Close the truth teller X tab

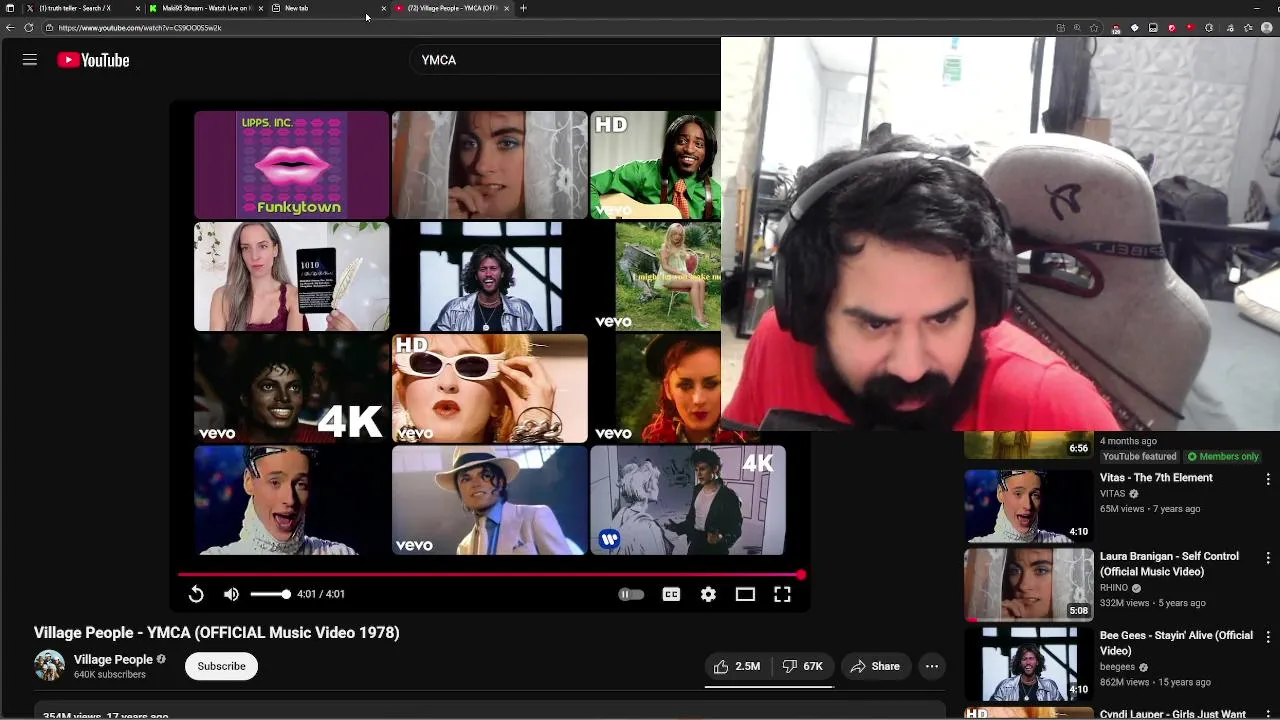[x=138, y=8]
